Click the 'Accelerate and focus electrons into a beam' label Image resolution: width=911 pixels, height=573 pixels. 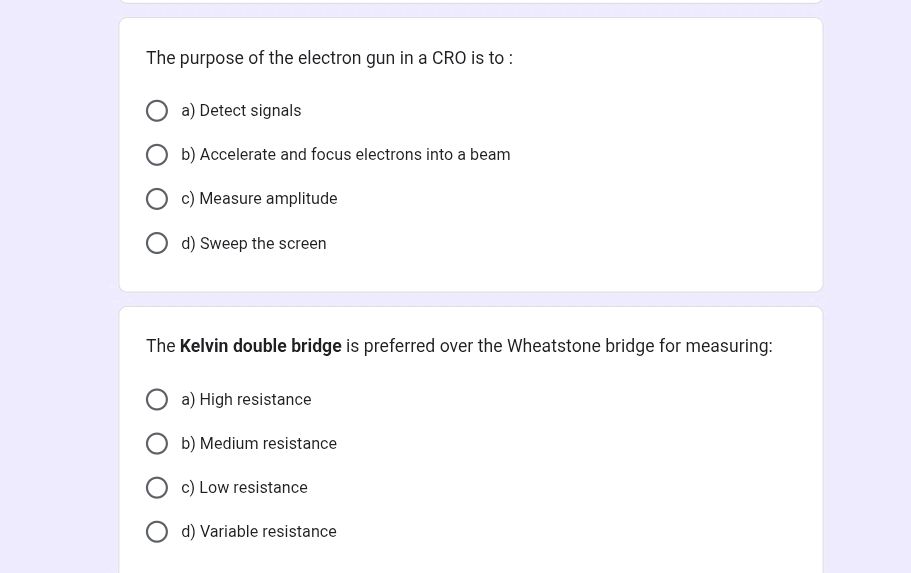(346, 155)
